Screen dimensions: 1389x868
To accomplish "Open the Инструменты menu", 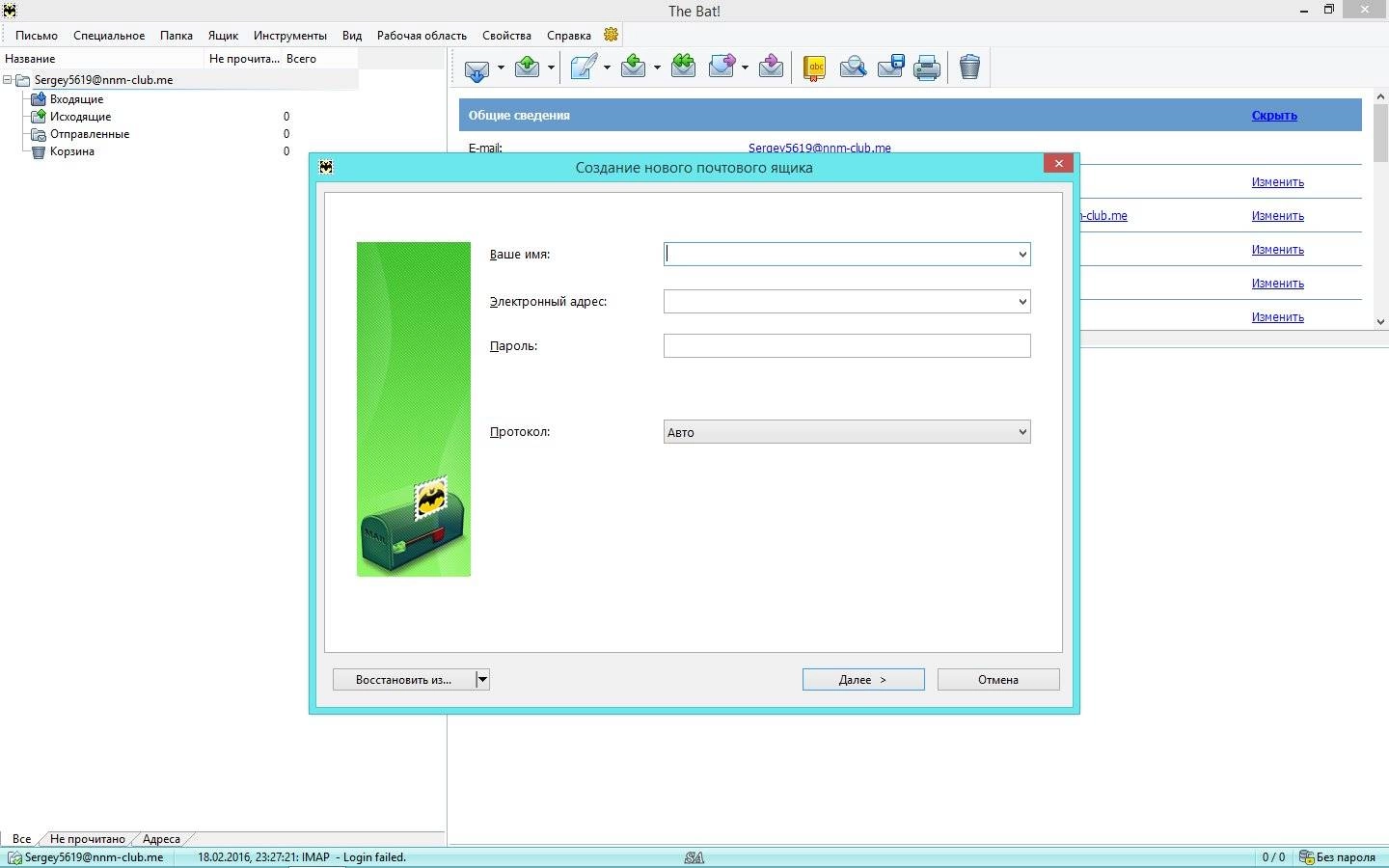I will click(290, 36).
